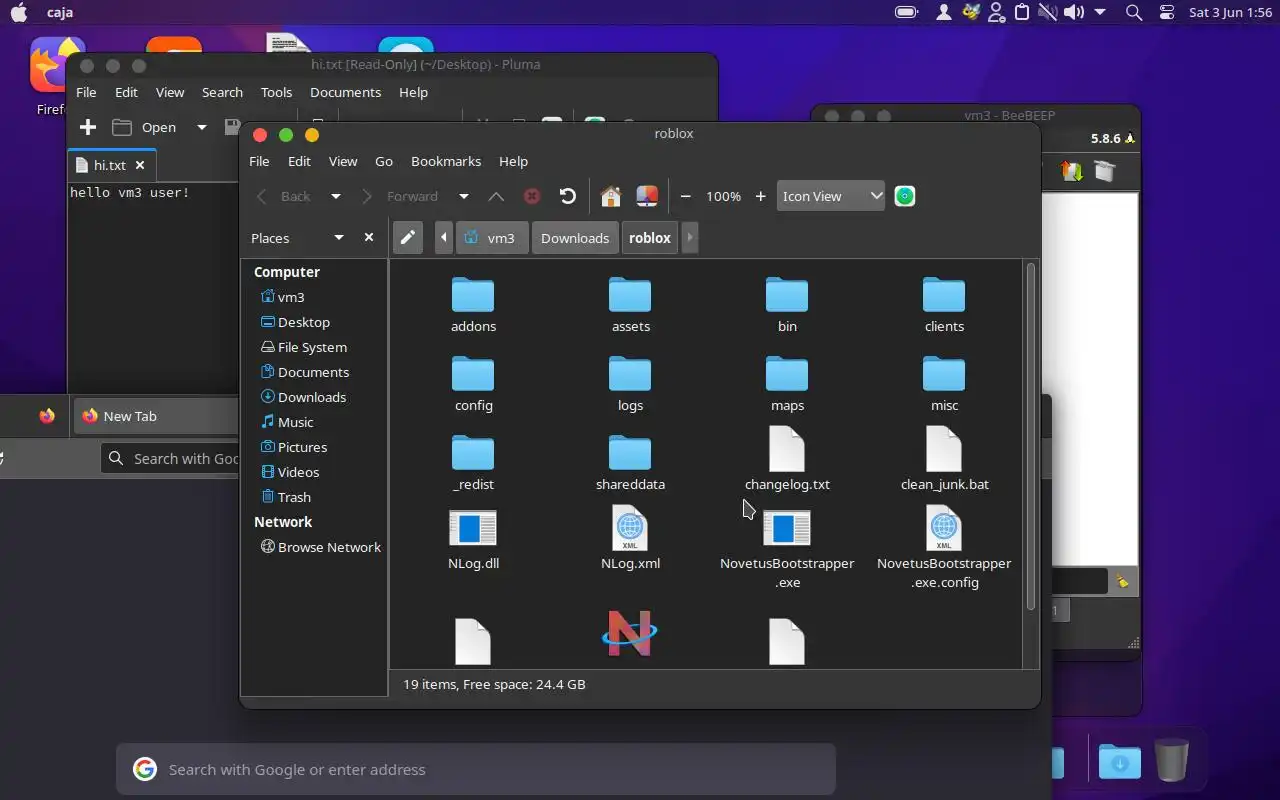
Task: Open the Go menu in Caja
Action: (x=384, y=161)
